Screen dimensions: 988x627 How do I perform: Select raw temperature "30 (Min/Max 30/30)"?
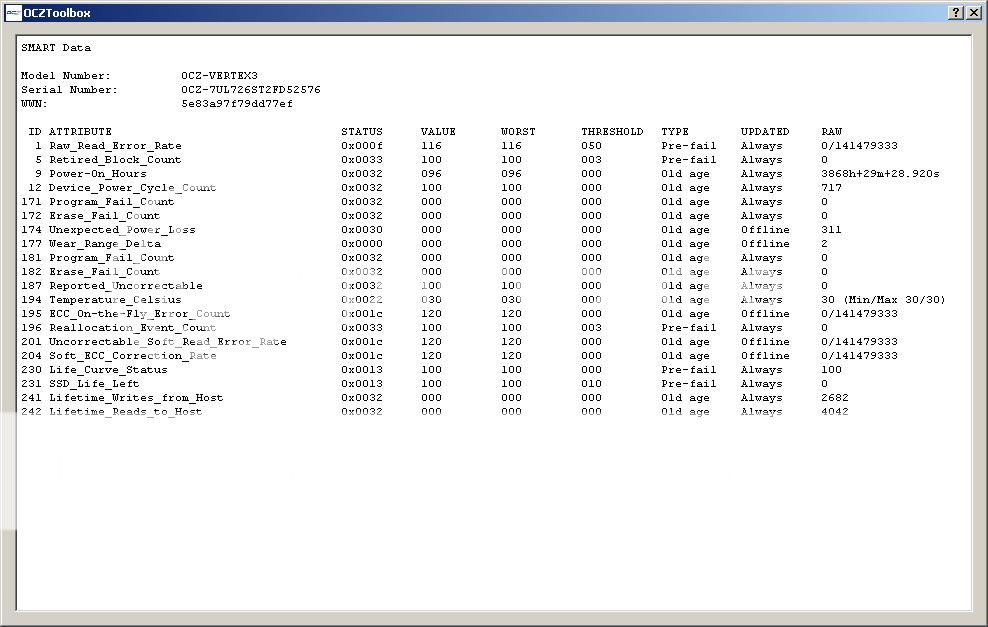pos(883,299)
